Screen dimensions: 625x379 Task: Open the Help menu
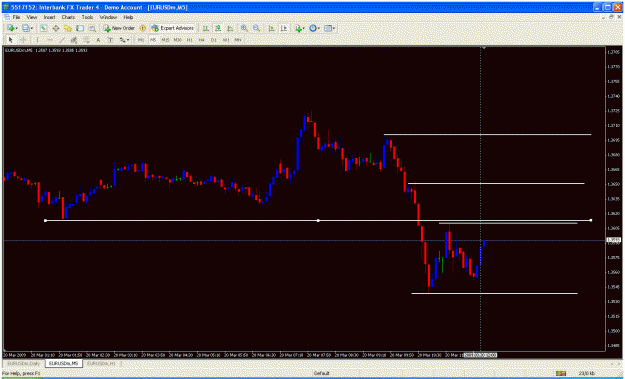(x=128, y=18)
